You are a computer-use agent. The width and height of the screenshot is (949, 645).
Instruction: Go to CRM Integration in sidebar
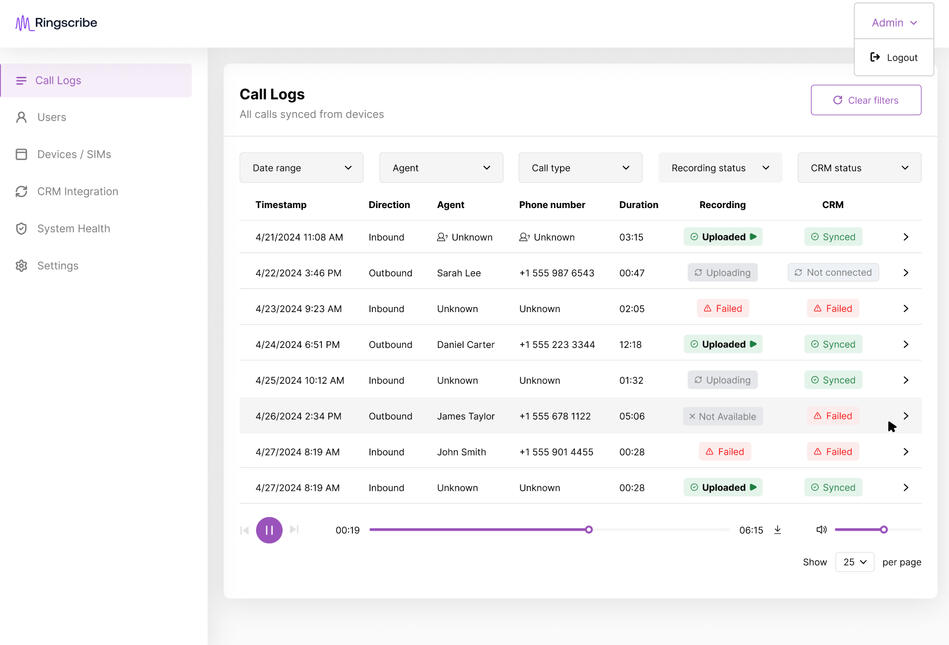(x=77, y=192)
